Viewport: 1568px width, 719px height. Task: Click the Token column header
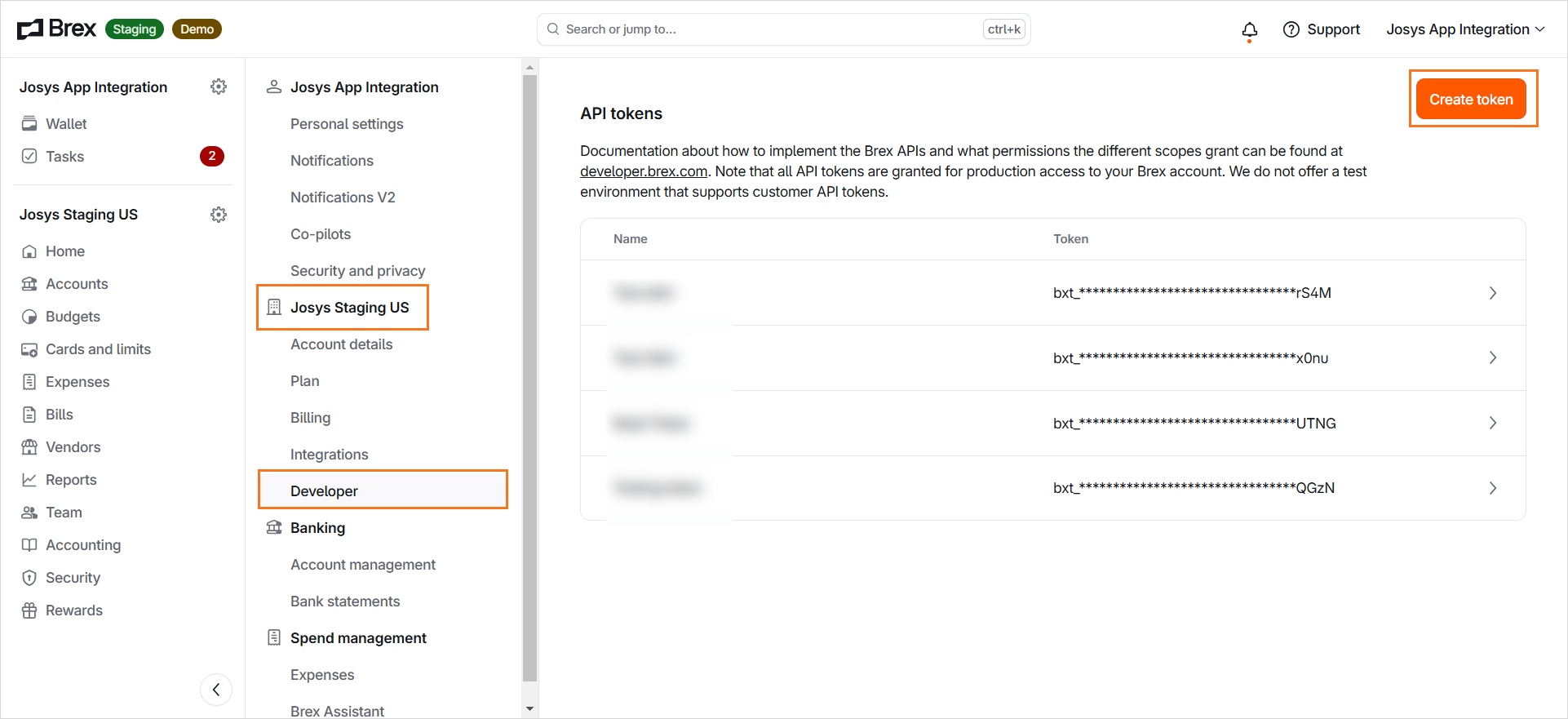point(1070,239)
